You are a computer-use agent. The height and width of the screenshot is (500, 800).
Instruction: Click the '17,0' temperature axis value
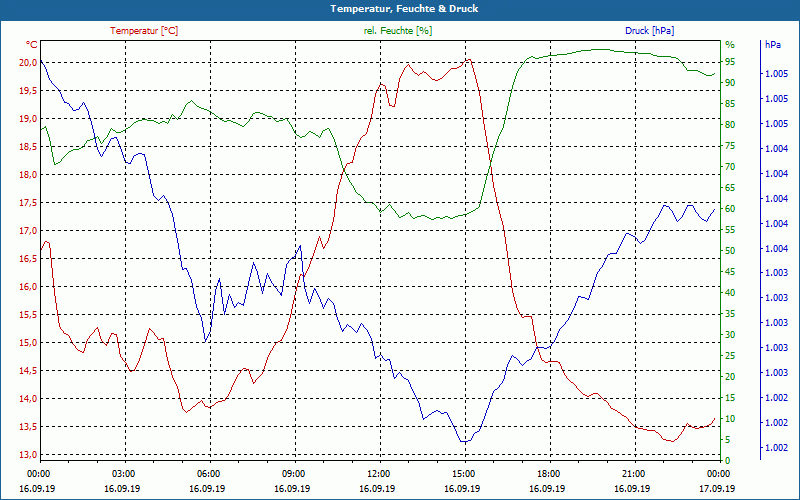coord(29,231)
